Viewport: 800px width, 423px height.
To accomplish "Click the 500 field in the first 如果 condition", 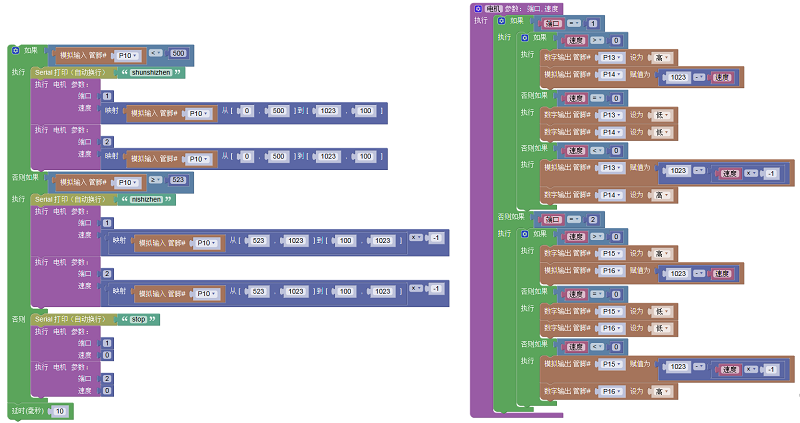I will [x=178, y=54].
